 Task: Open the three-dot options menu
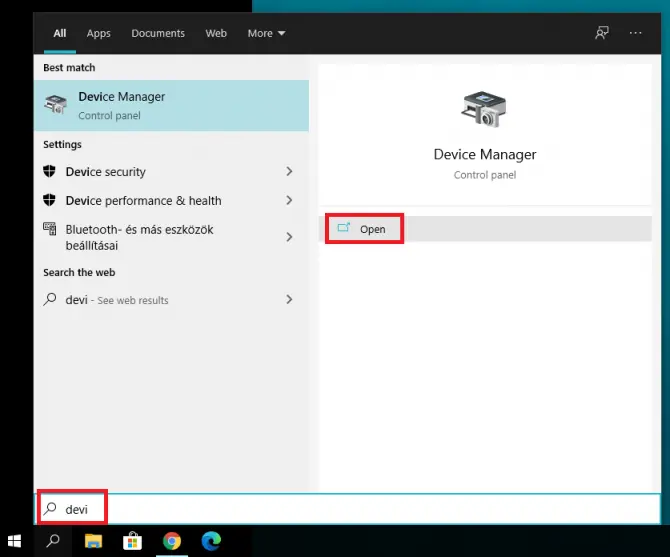635,33
